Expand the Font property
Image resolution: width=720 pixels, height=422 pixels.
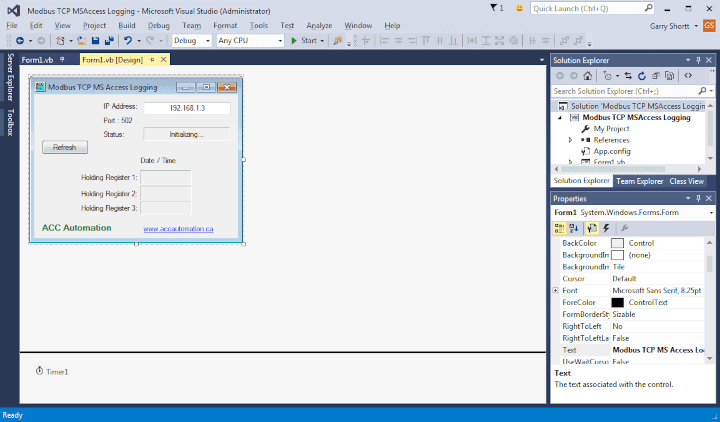click(556, 290)
